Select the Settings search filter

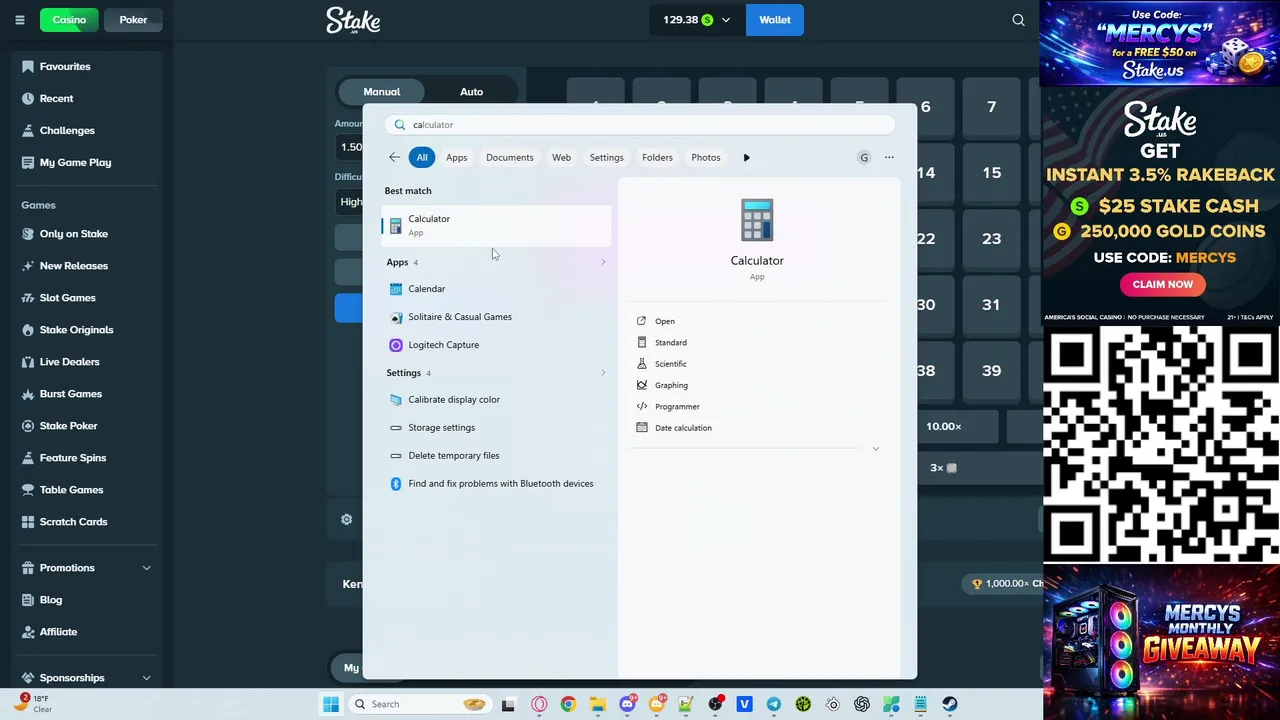coord(606,157)
